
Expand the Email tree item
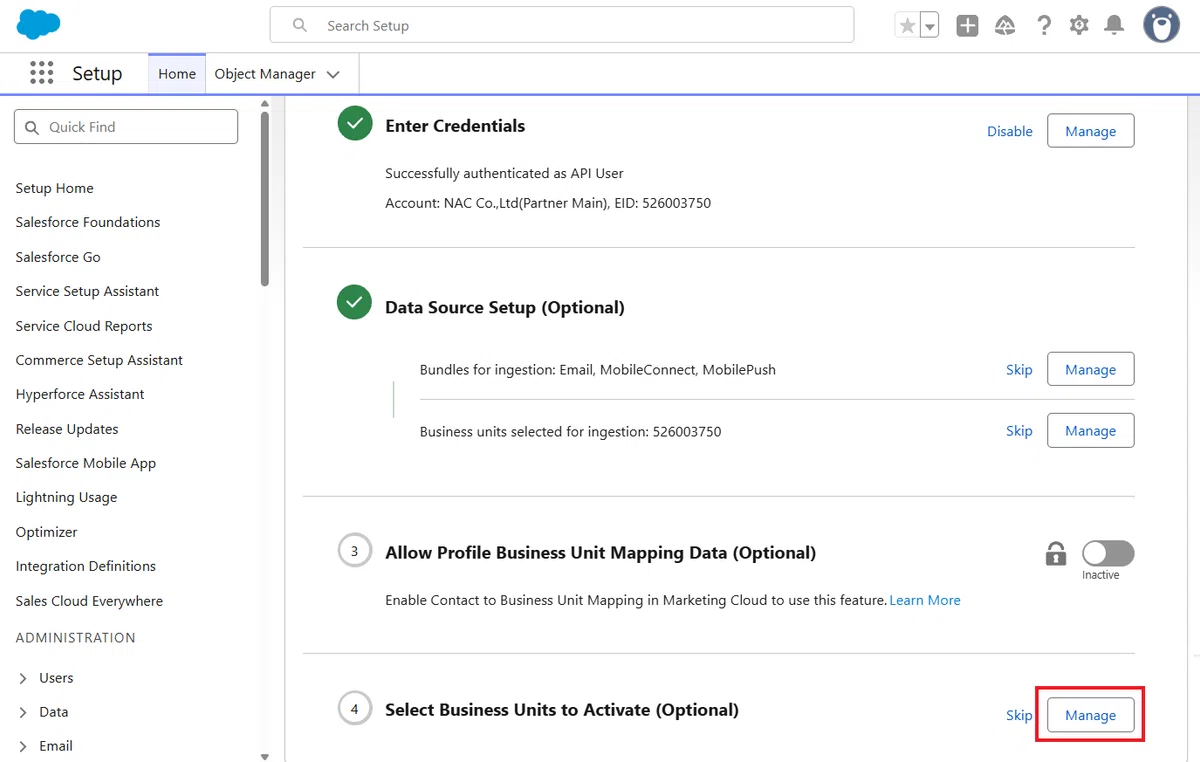[23, 746]
